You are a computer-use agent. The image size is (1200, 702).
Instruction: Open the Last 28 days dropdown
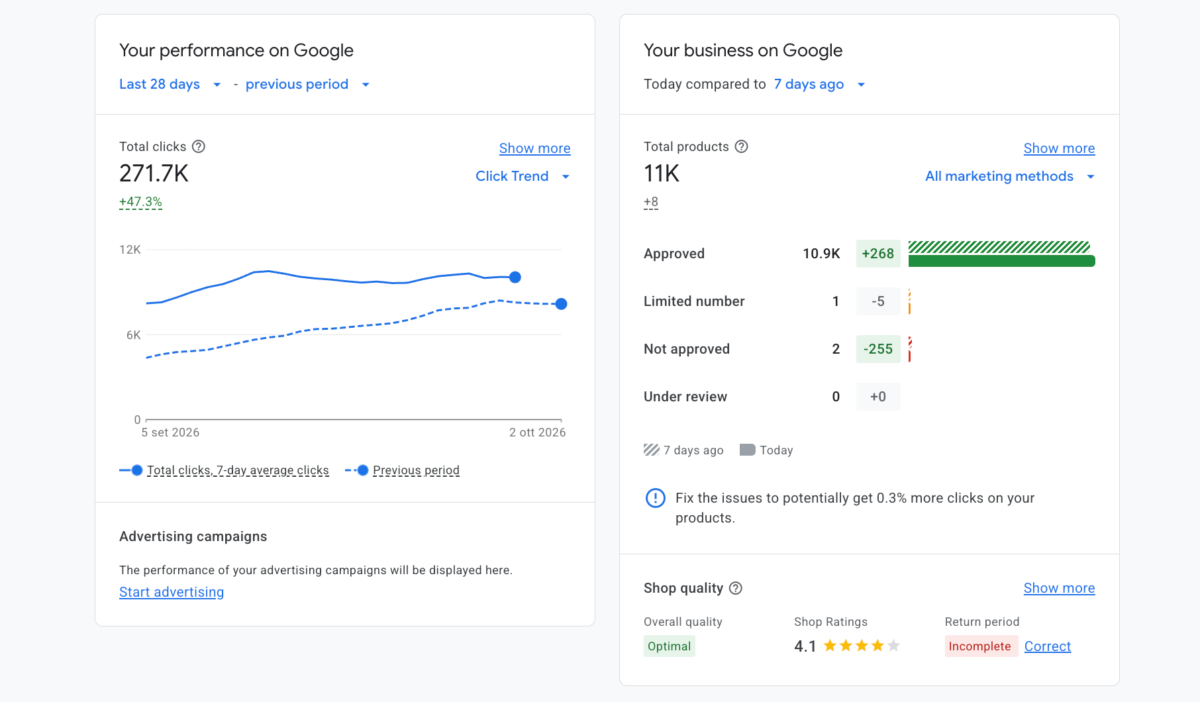[170, 84]
